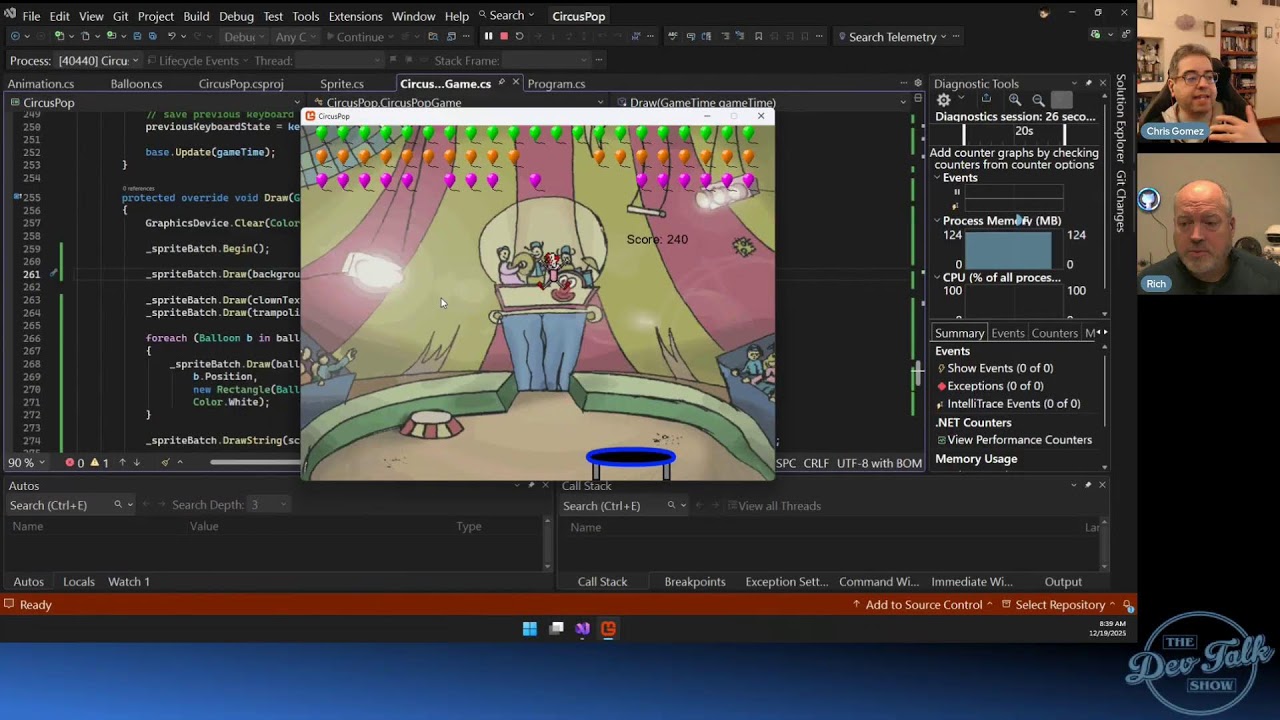Screen dimensions: 1280x720
Task: Open the Debug menu
Action: pyautogui.click(x=236, y=16)
